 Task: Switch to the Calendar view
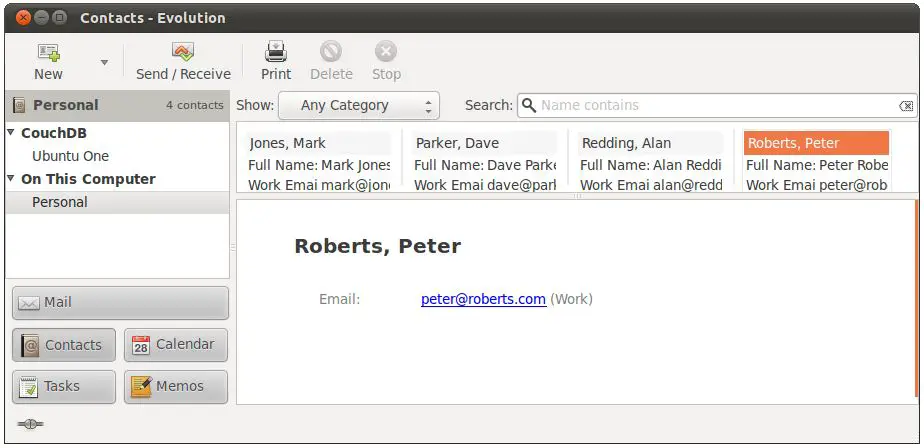176,345
